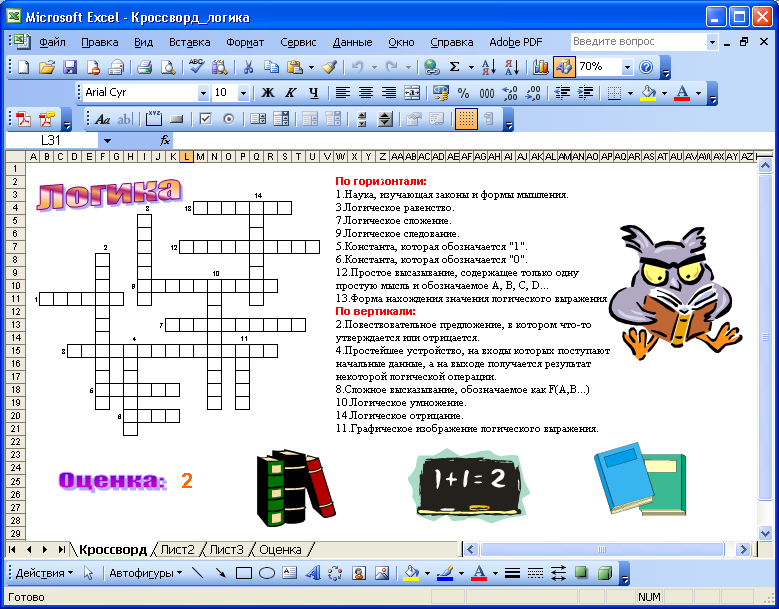Toggle bold formatting (Ж button)
Screen dimensions: 779x609
pyautogui.click(x=267, y=93)
